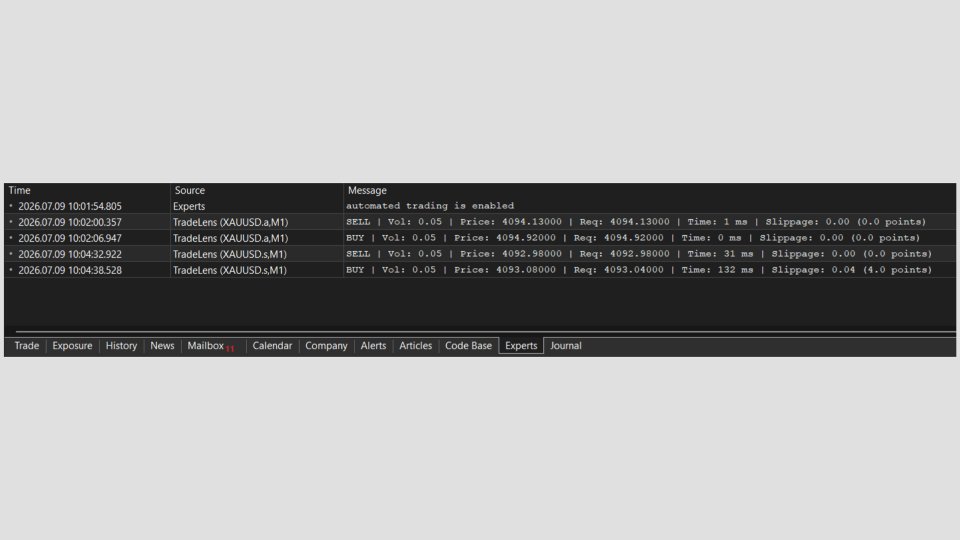Open the History tab
The height and width of the screenshot is (540, 960).
tap(121, 346)
